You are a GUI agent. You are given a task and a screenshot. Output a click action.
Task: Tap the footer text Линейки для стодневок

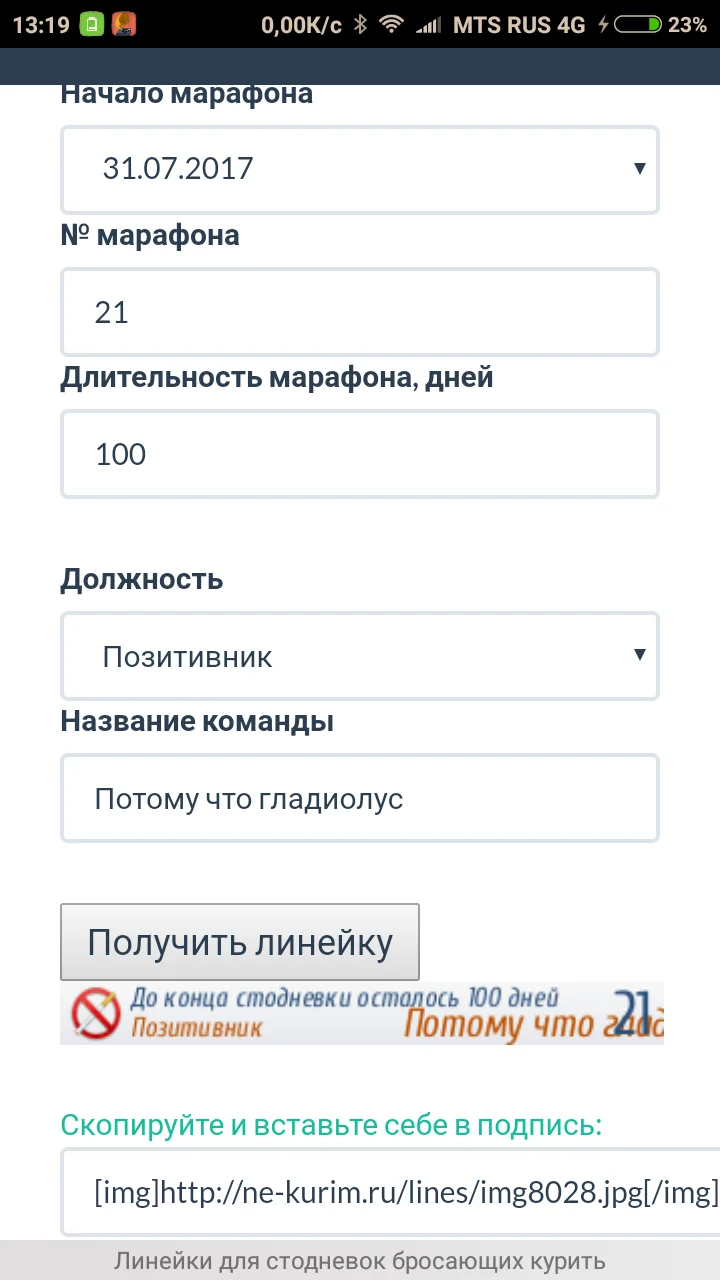click(360, 1261)
